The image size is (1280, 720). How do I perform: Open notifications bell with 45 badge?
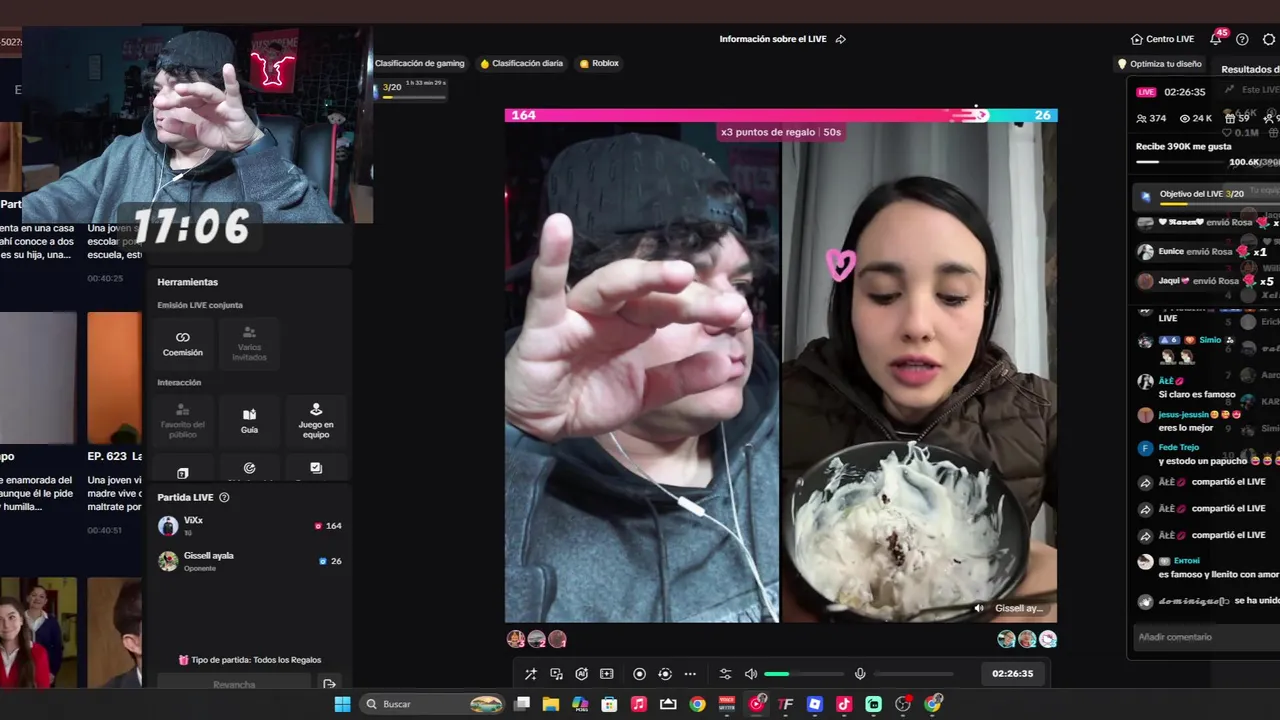(1216, 38)
